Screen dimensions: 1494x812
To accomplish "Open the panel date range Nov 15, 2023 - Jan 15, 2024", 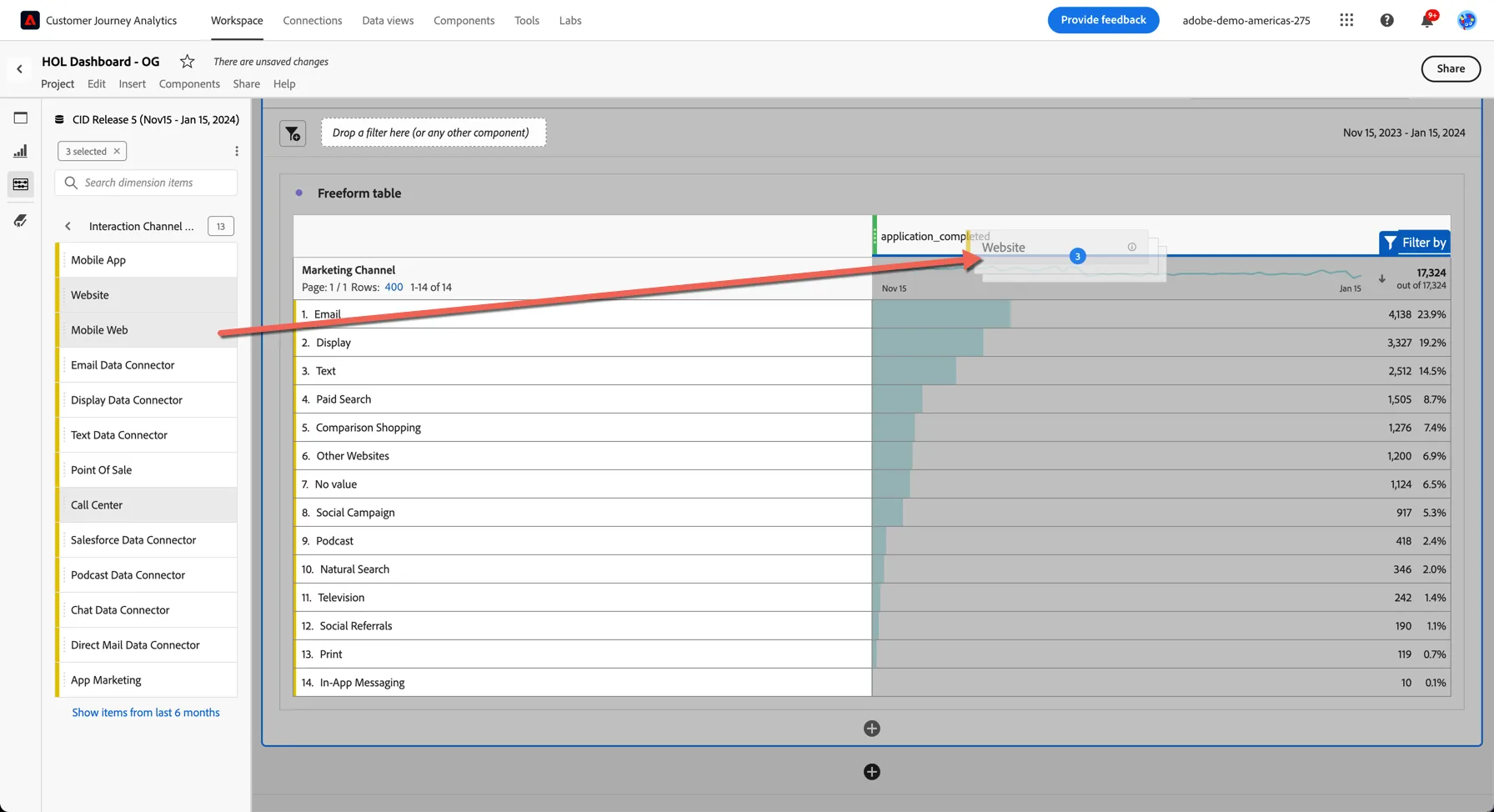I will coord(1404,133).
